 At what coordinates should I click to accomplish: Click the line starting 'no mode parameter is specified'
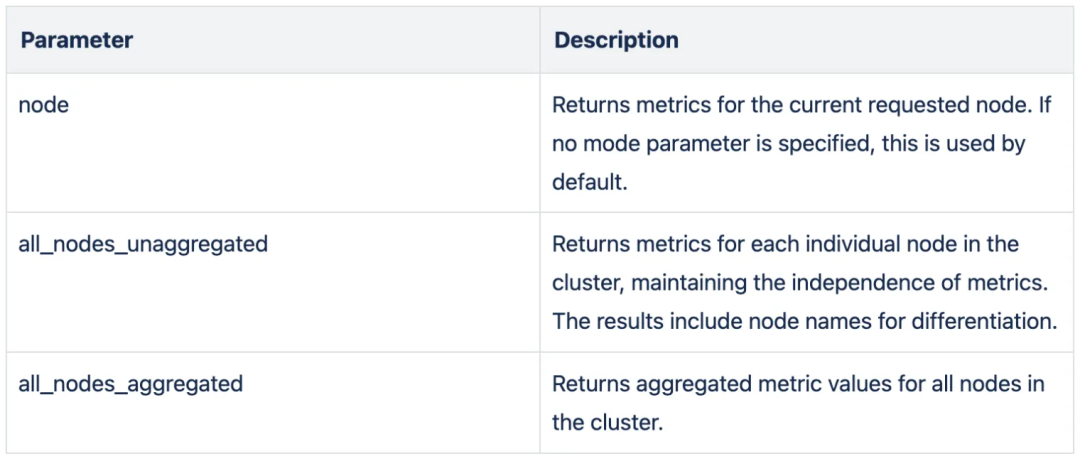tap(788, 144)
